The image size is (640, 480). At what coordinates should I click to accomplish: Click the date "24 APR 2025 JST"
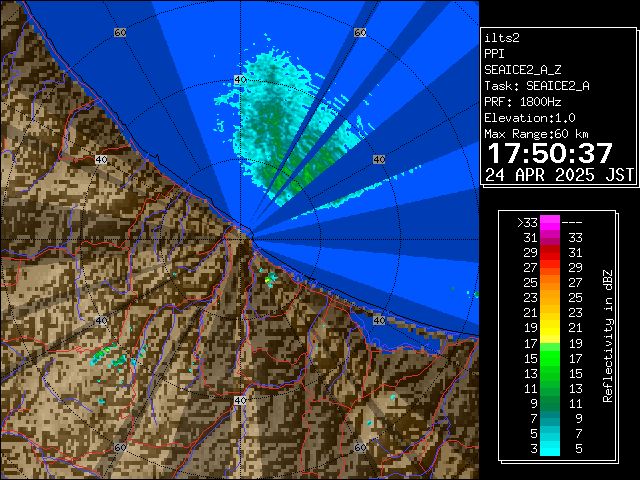coord(559,175)
